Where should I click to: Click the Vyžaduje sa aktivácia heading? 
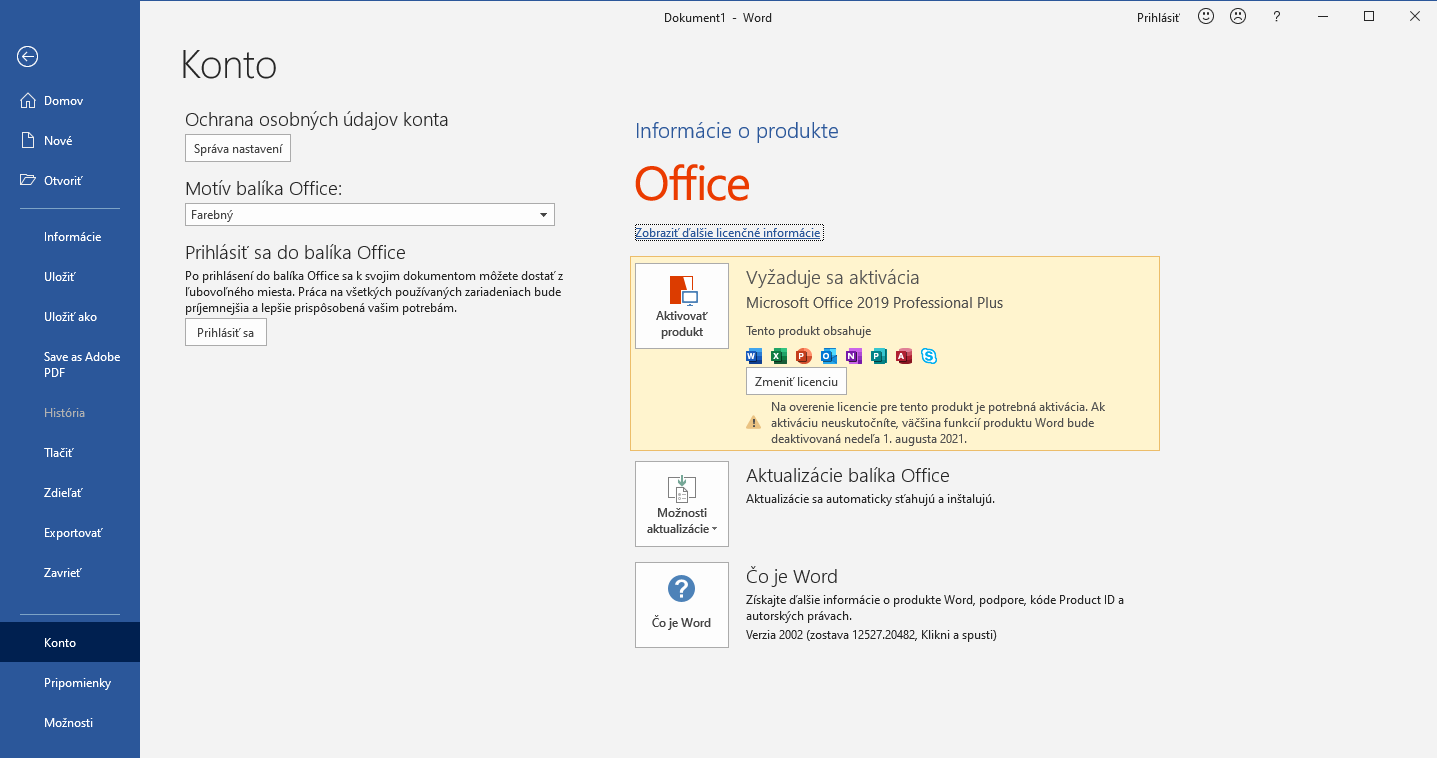click(832, 278)
